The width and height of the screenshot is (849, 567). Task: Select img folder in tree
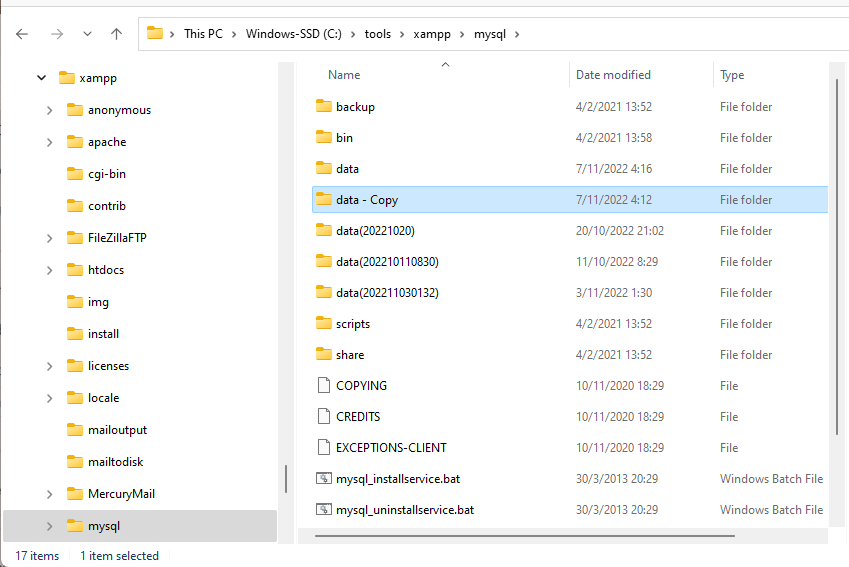click(x=98, y=302)
